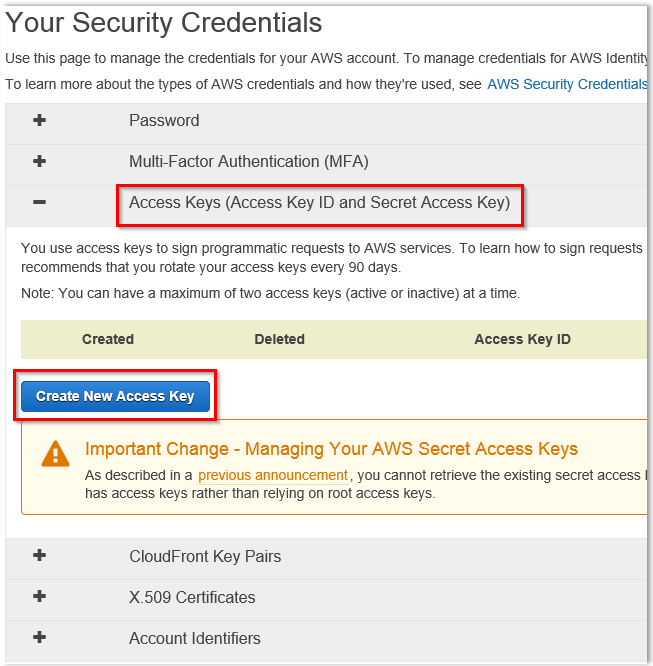
Task: Click the plus icon beside Password
Action: [40, 120]
